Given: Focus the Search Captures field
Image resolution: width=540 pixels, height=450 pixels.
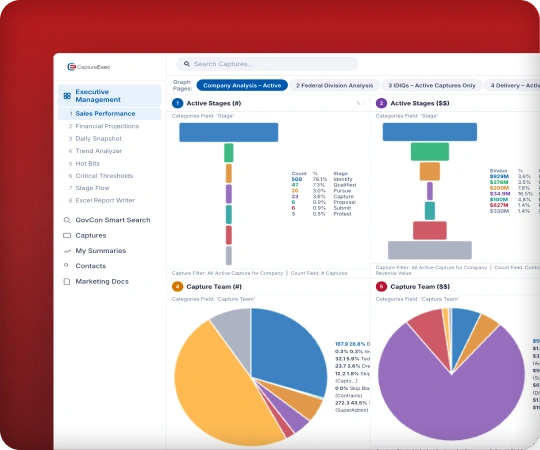Looking at the screenshot, I should pyautogui.click(x=267, y=64).
